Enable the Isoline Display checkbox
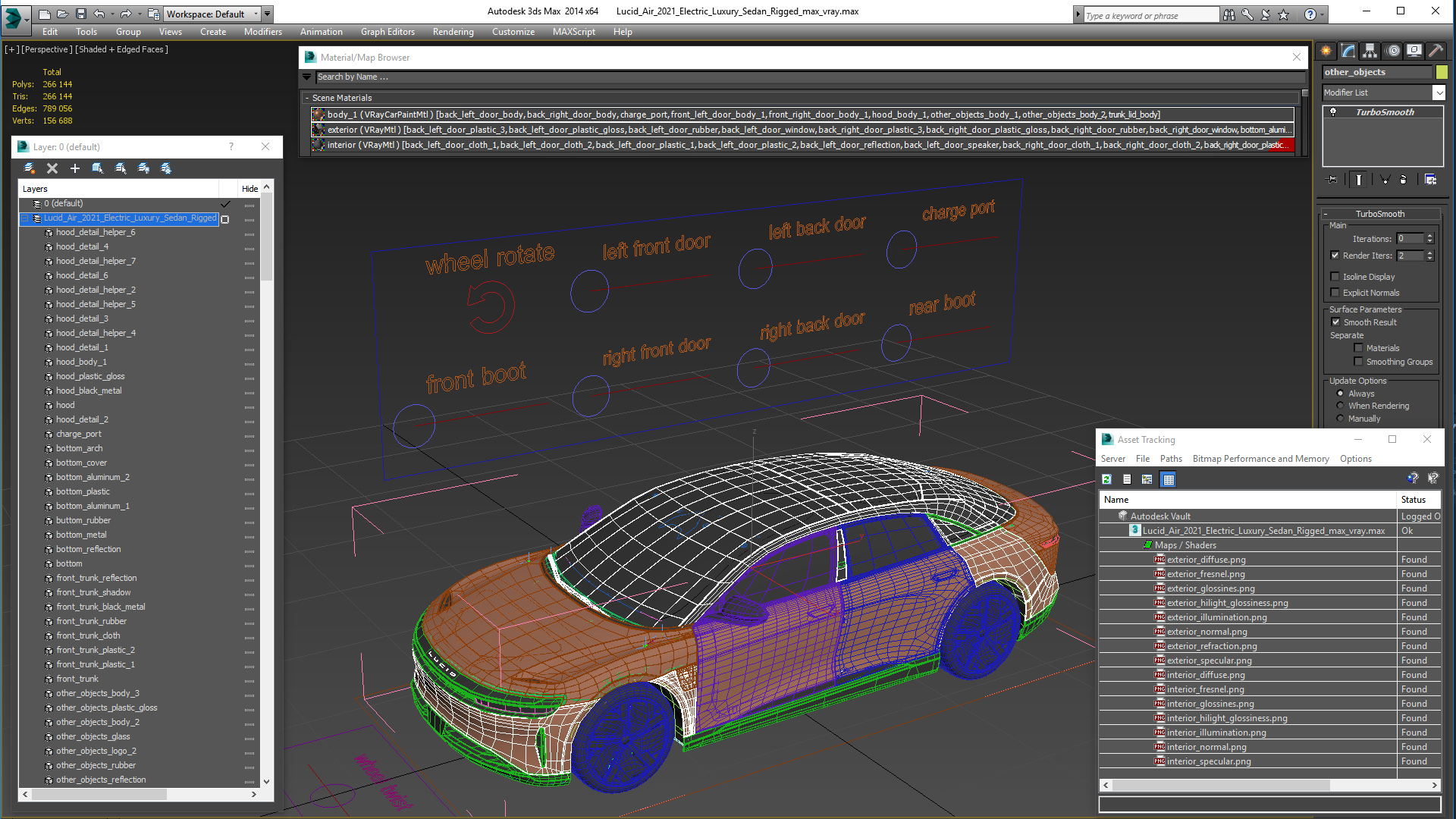Image resolution: width=1456 pixels, height=819 pixels. click(1335, 277)
